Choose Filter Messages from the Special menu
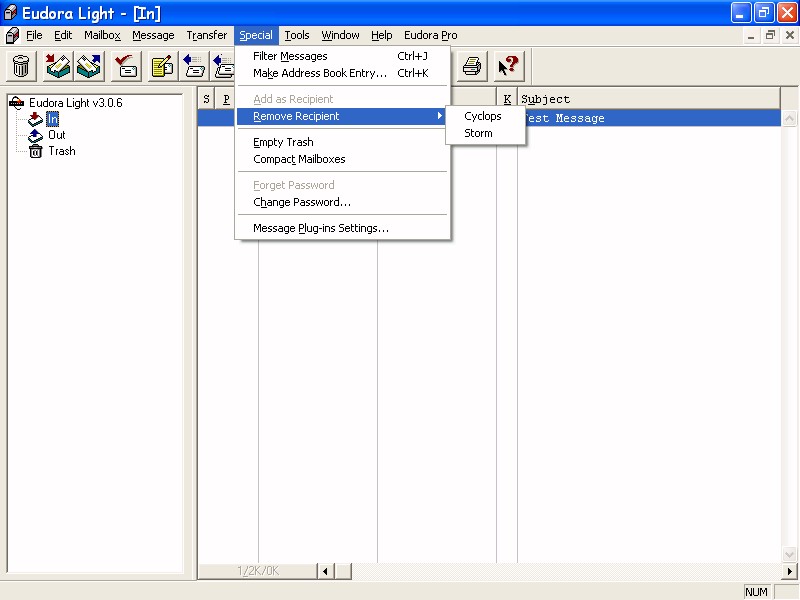Image resolution: width=800 pixels, height=600 pixels. click(343, 56)
